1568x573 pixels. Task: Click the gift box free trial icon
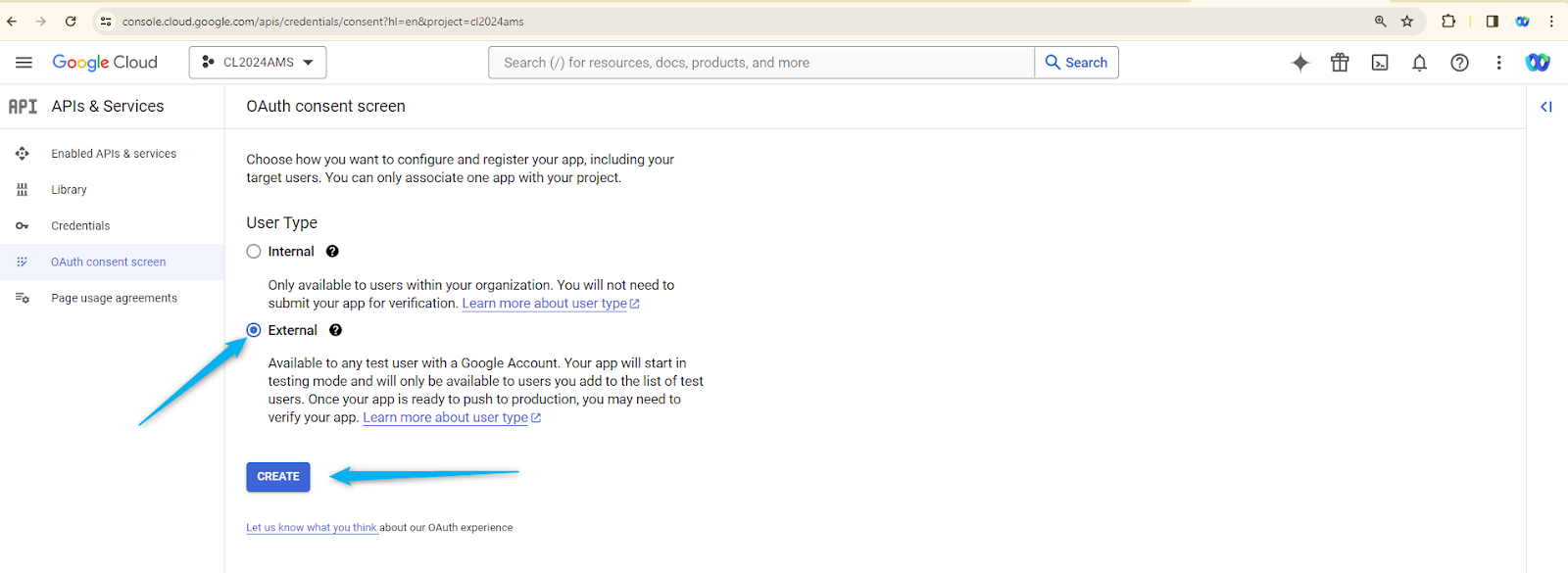(x=1340, y=63)
